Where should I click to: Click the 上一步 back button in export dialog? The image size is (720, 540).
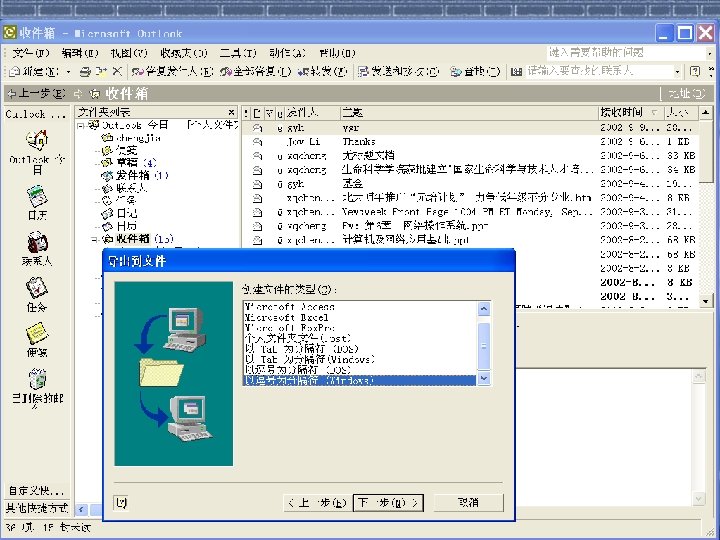(x=317, y=503)
